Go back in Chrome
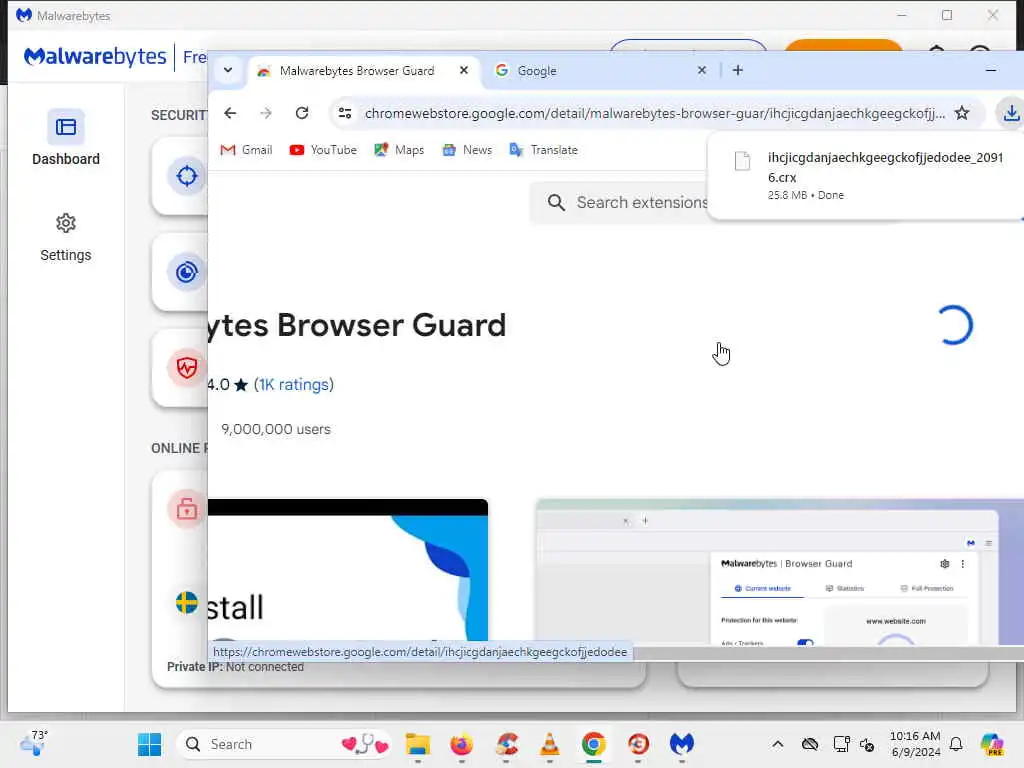This screenshot has width=1024, height=768. [x=230, y=113]
